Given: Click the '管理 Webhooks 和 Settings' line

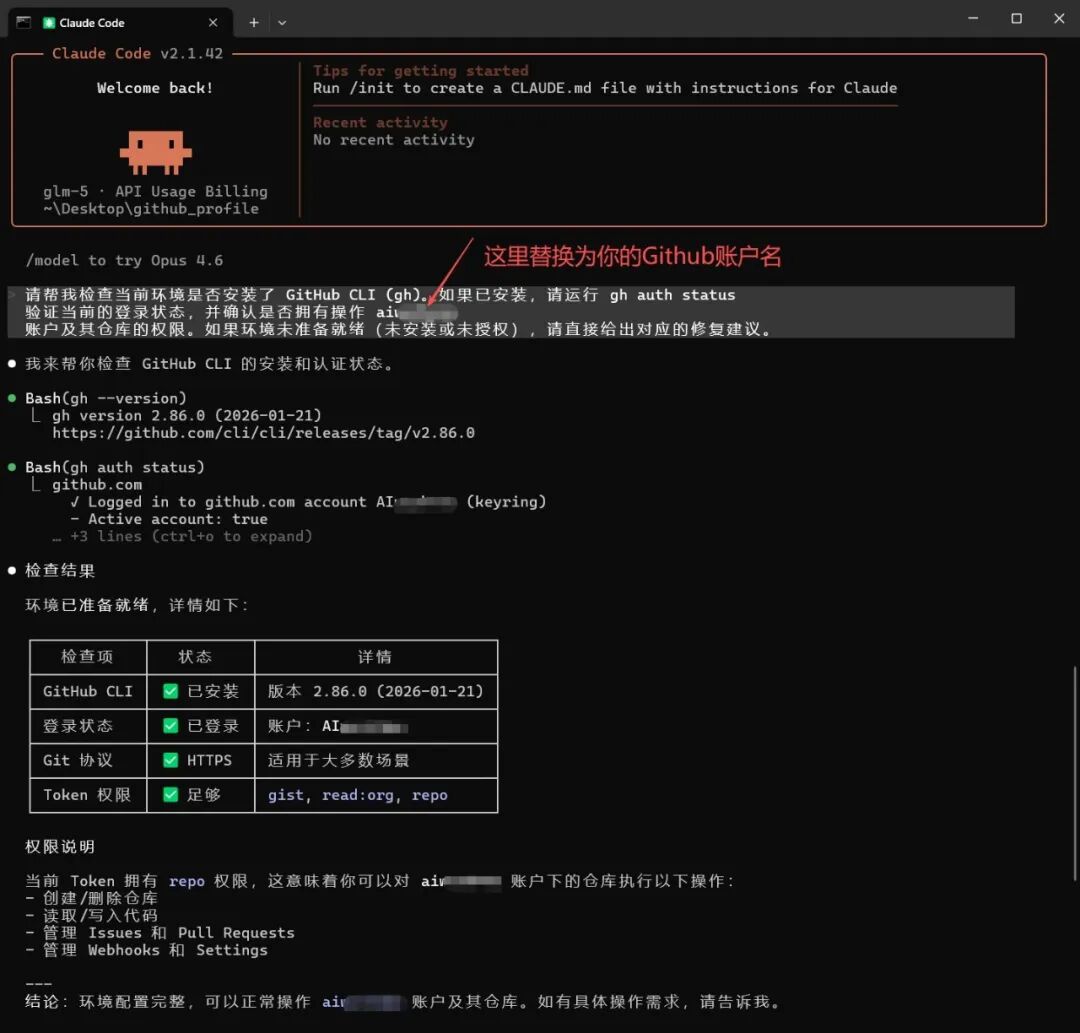Looking at the screenshot, I should coord(146,950).
